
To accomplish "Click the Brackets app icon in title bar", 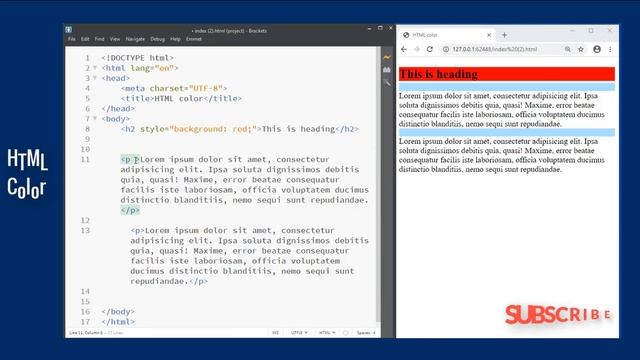I will pyautogui.click(x=69, y=29).
